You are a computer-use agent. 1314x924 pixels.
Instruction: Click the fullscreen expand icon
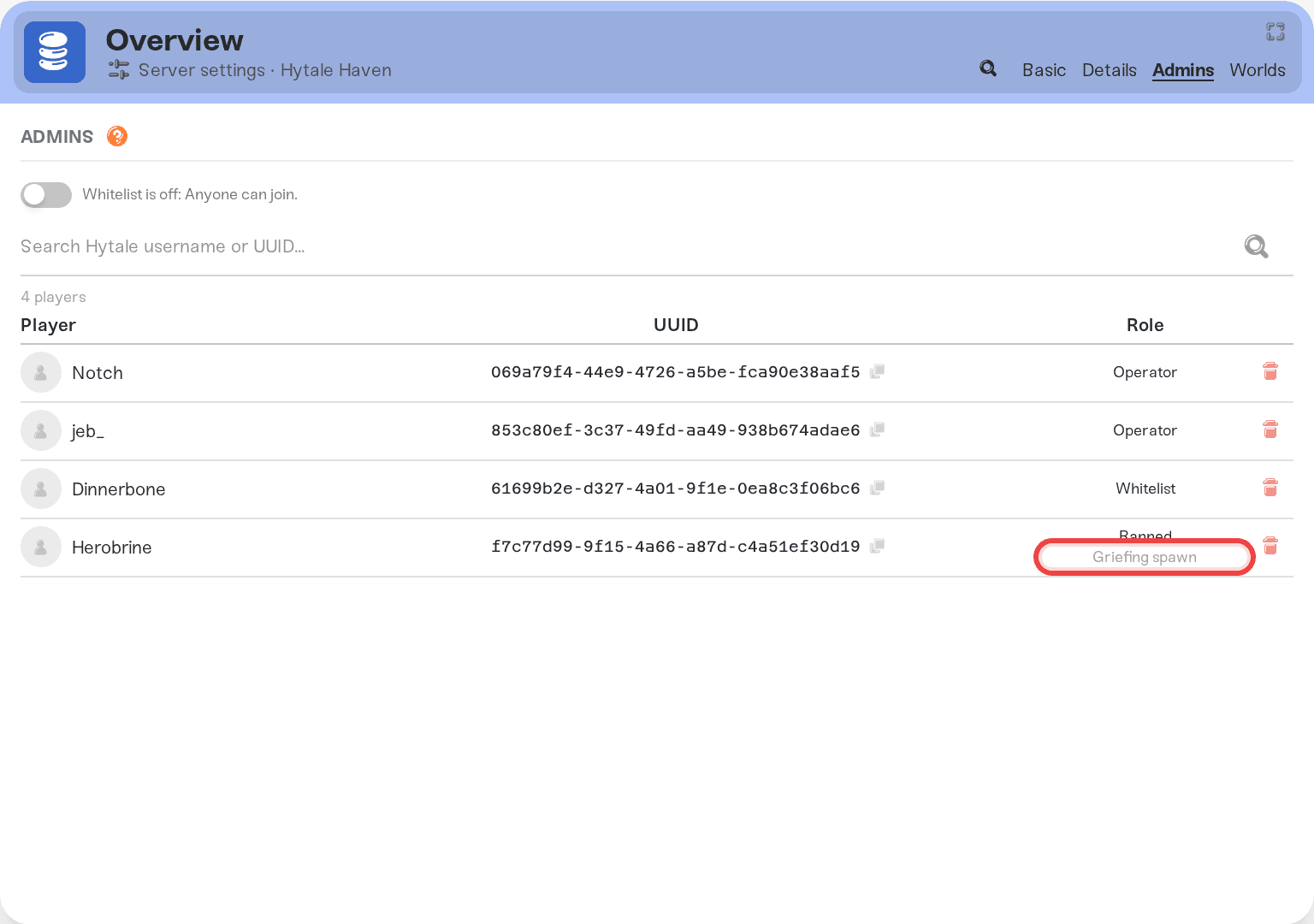(1276, 32)
